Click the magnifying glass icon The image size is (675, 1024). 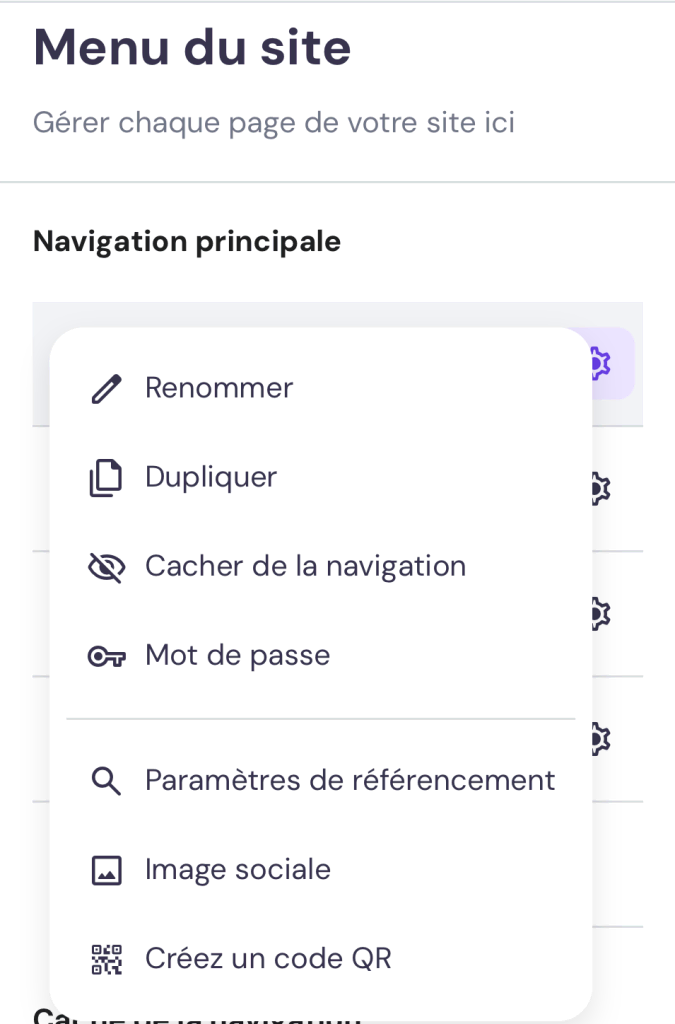click(x=106, y=781)
